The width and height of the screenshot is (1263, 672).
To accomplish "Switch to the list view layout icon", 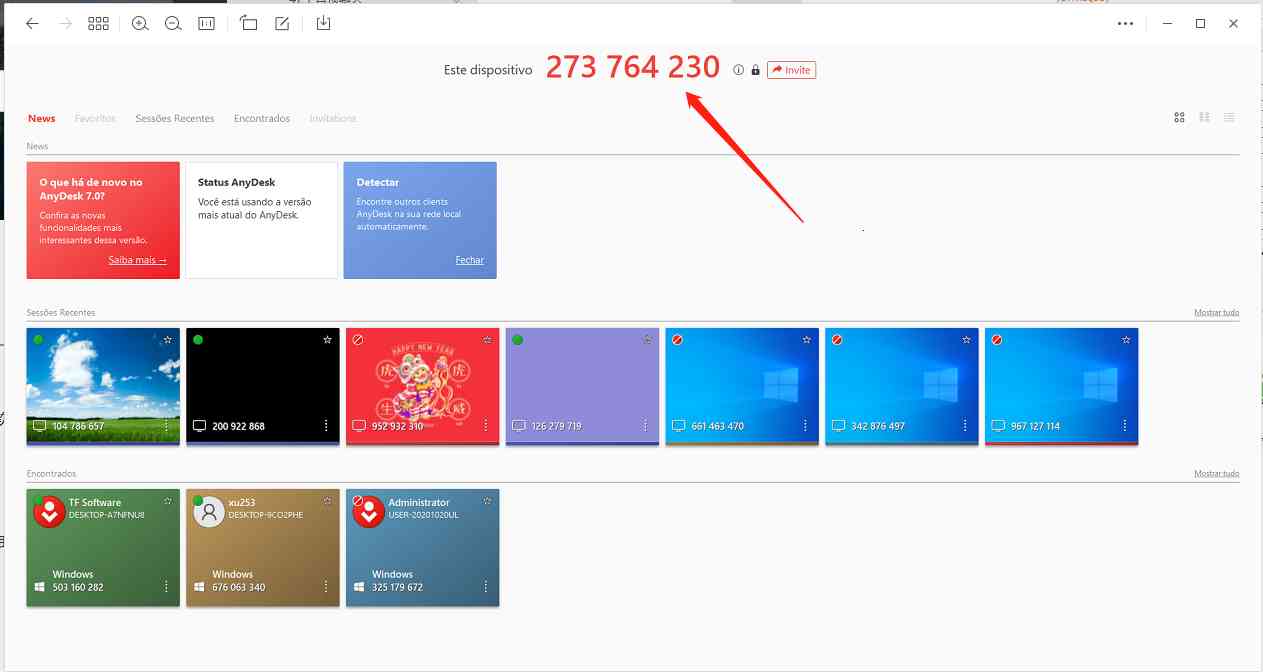I will (1229, 118).
